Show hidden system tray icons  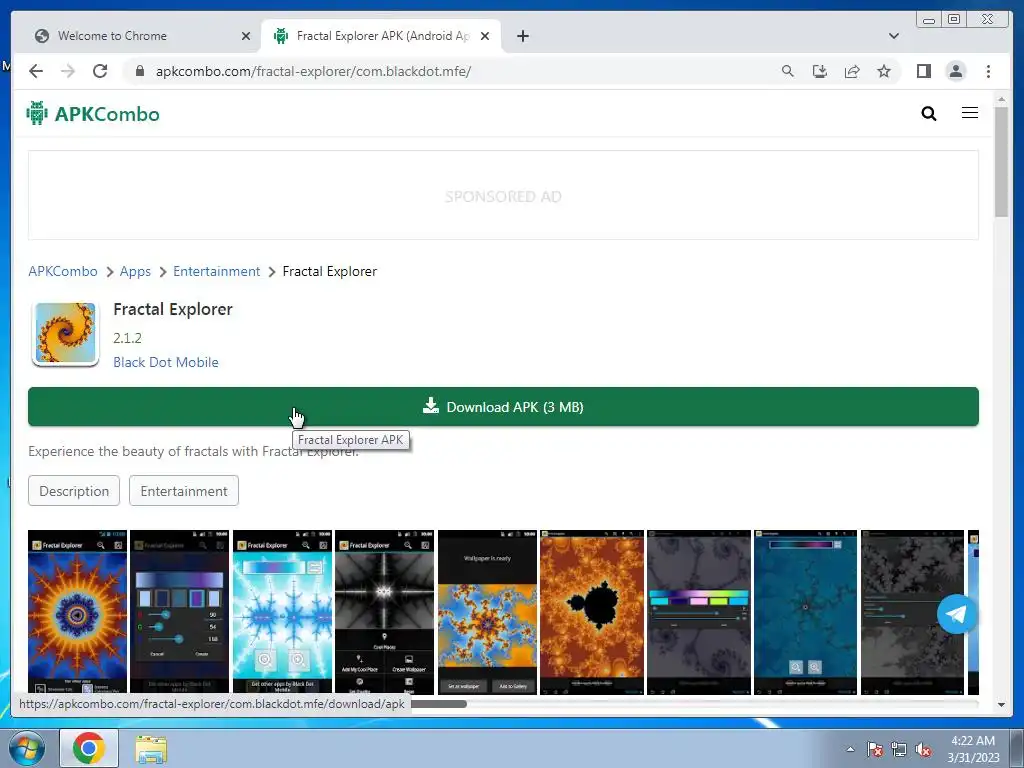pos(850,749)
